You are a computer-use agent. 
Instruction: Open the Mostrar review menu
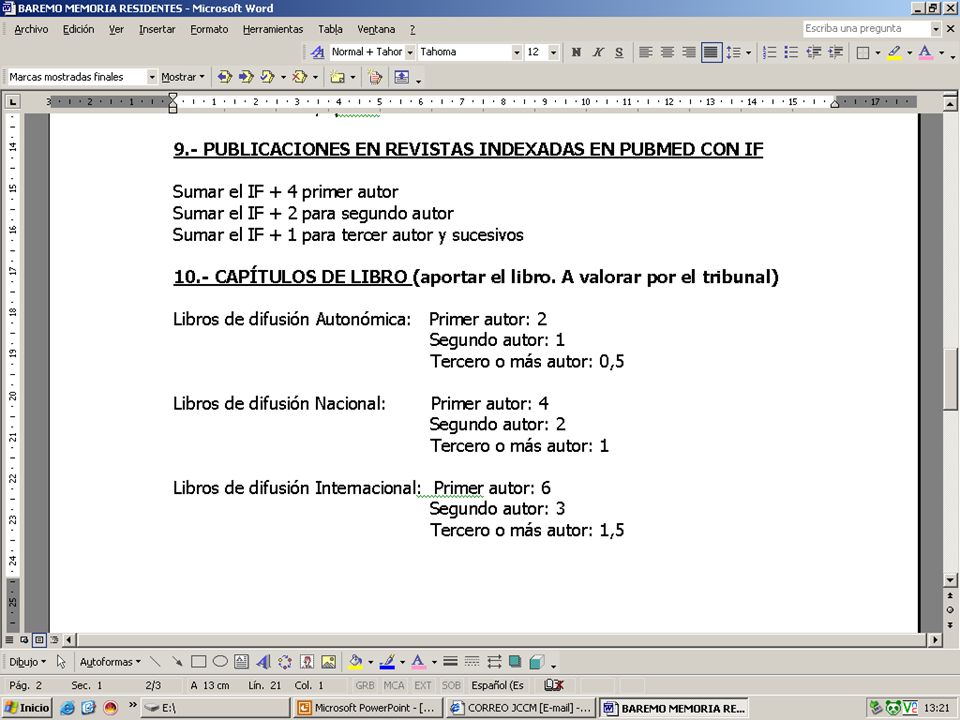coord(182,77)
